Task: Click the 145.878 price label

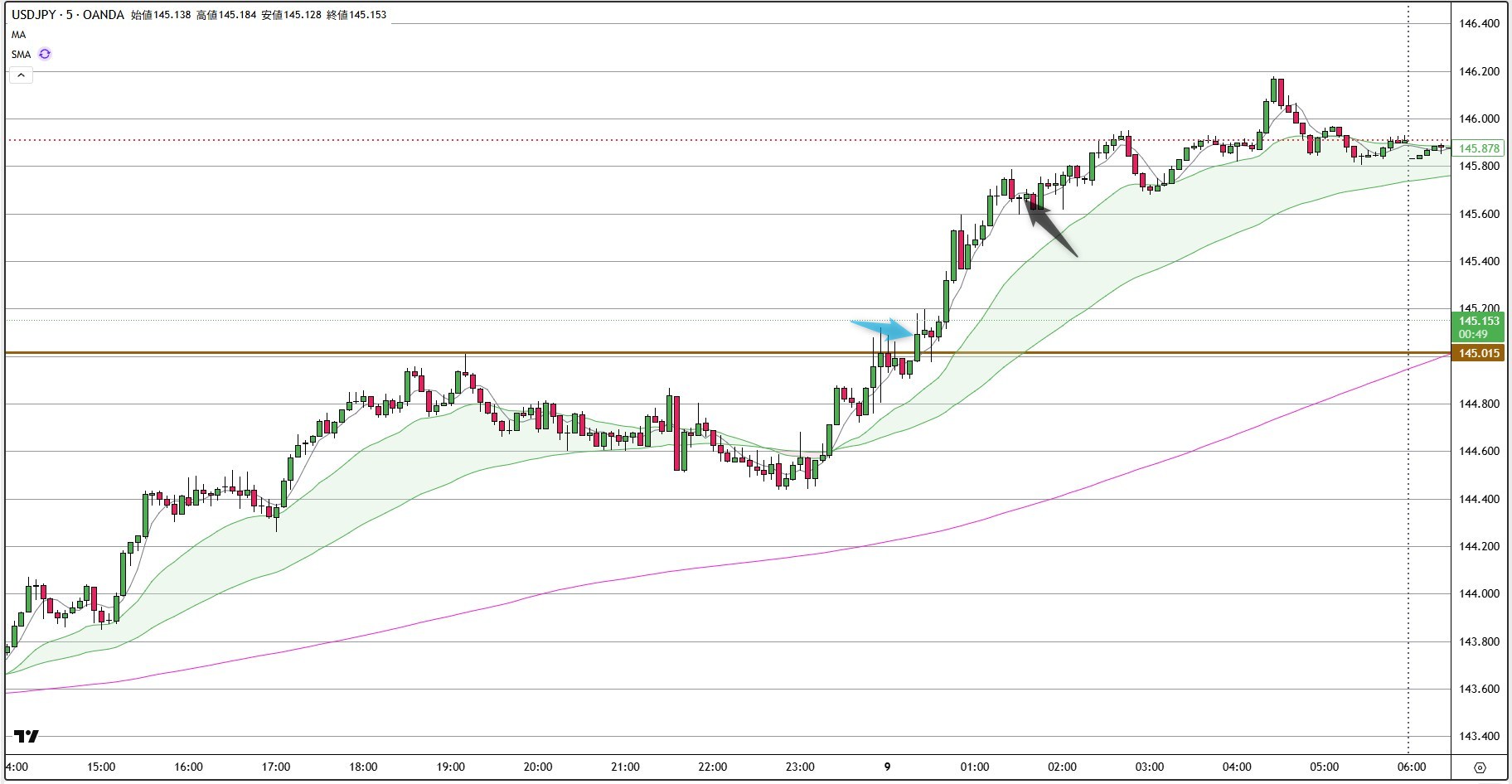Action: point(1480,148)
